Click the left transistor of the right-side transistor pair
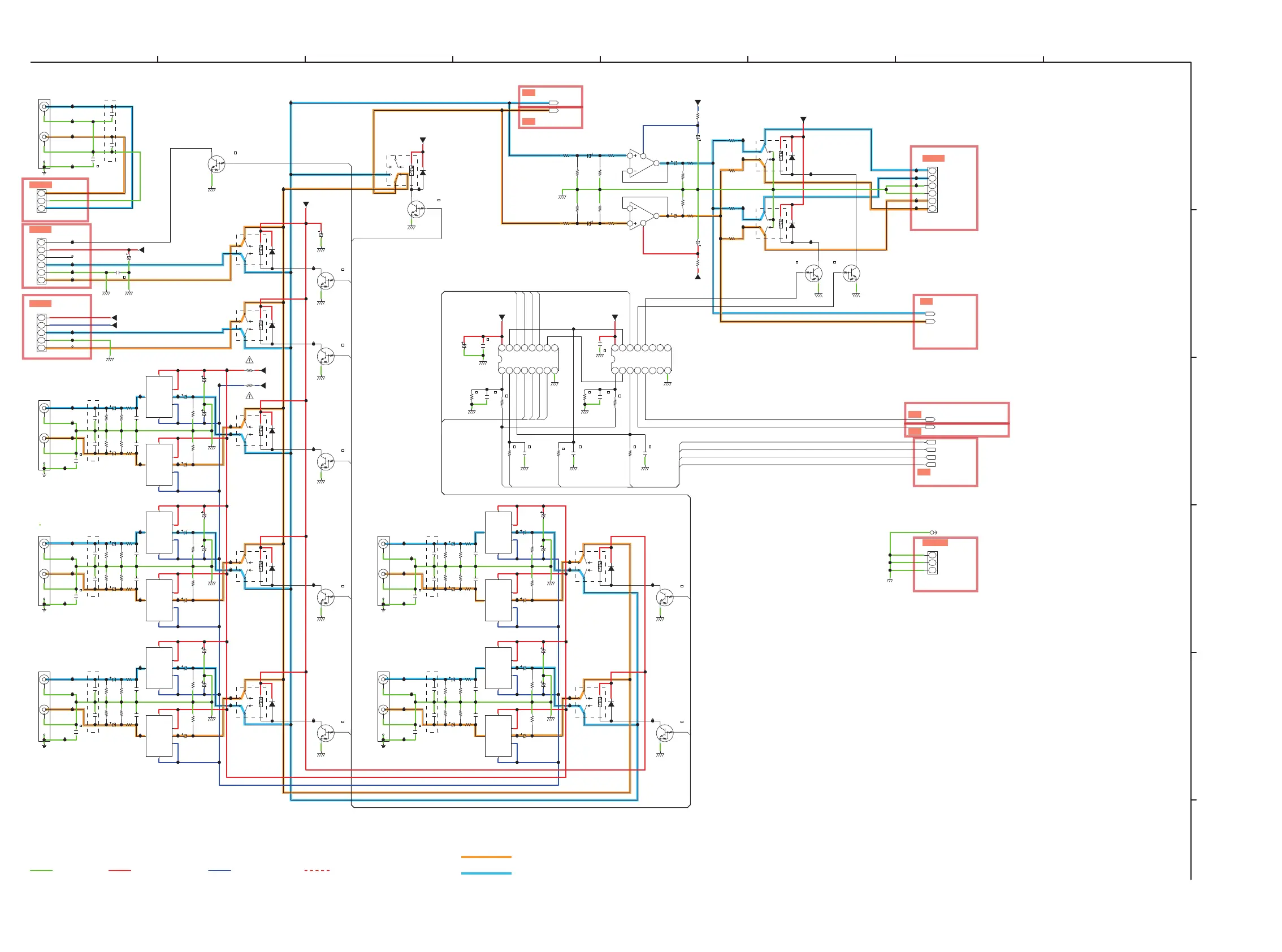1282x952 pixels. click(813, 273)
